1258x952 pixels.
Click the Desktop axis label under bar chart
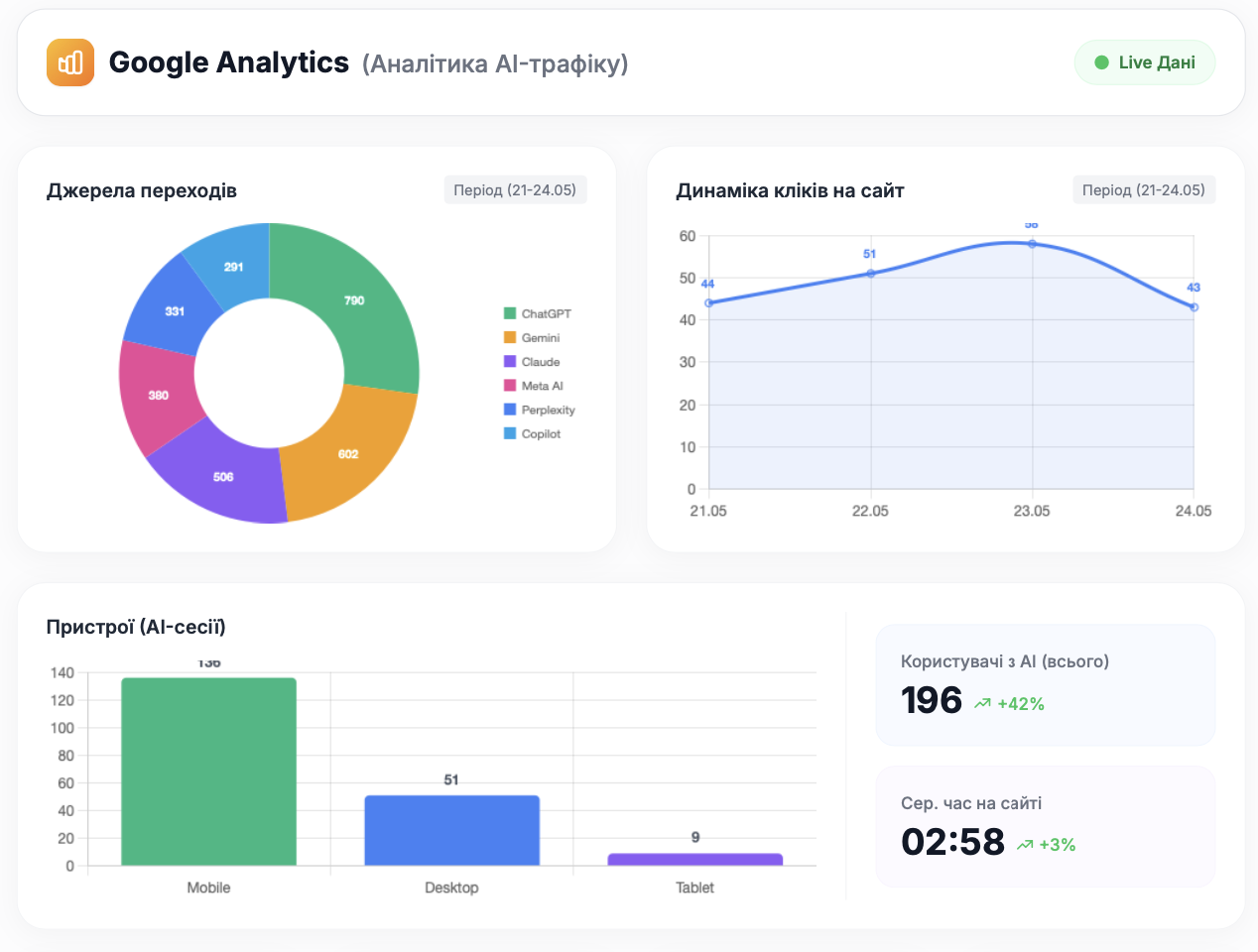(x=451, y=888)
